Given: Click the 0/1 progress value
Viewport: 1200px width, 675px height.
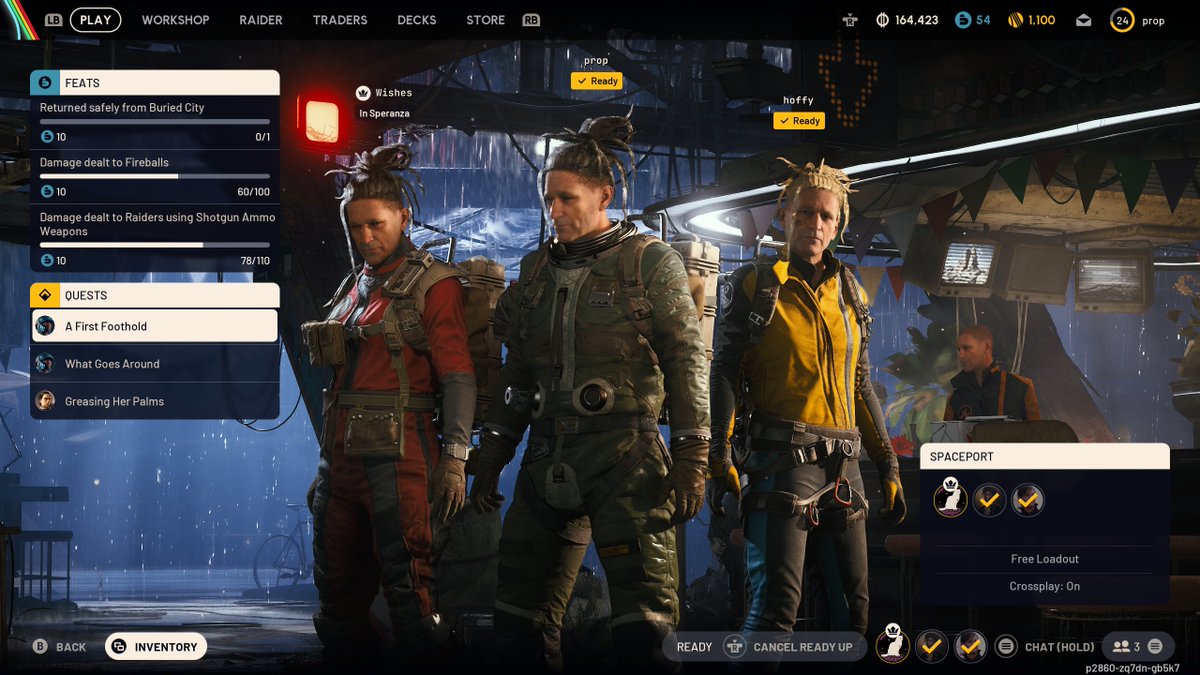Looking at the screenshot, I should (262, 137).
